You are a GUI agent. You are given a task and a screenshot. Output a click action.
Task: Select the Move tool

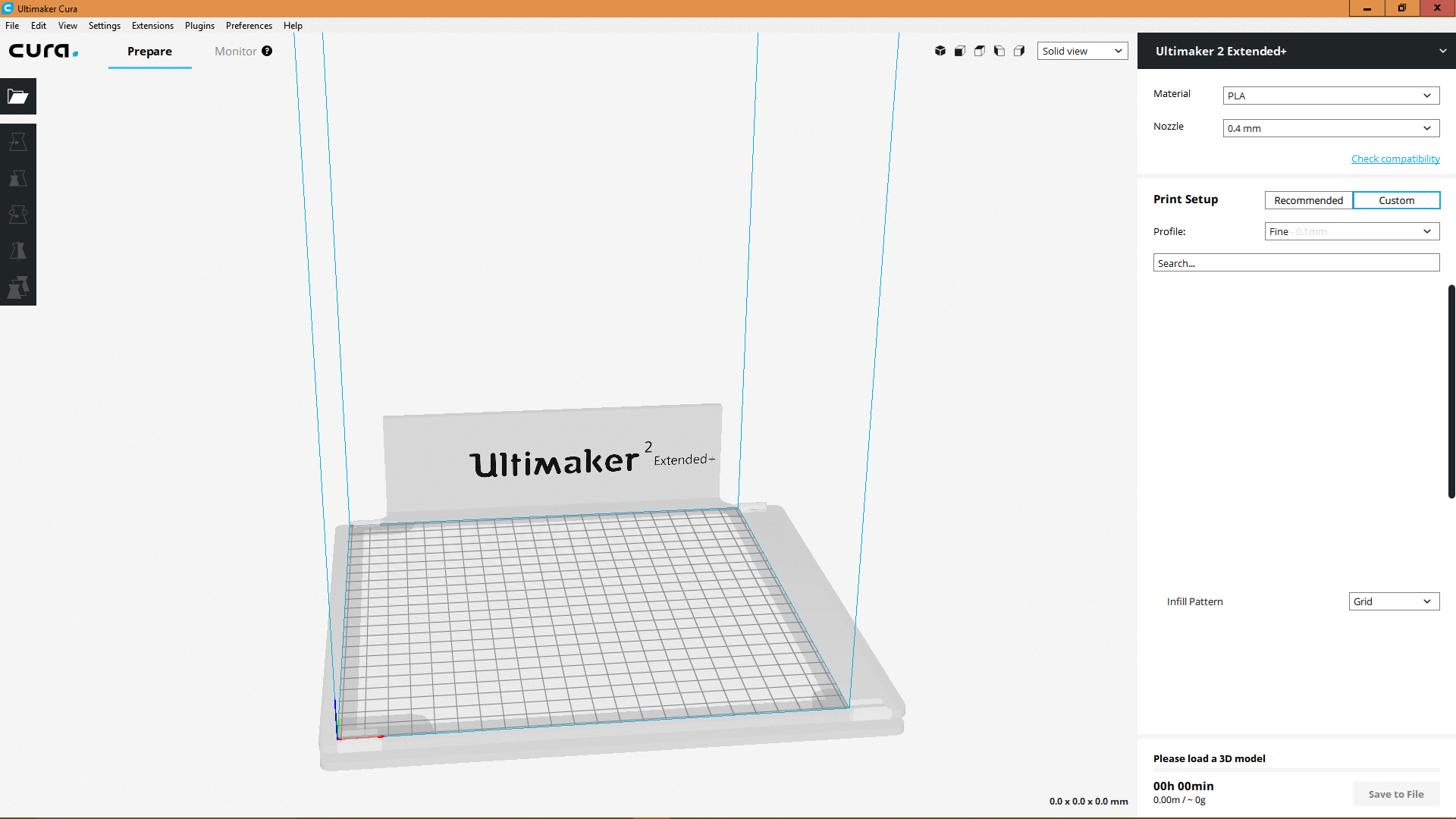(18, 142)
